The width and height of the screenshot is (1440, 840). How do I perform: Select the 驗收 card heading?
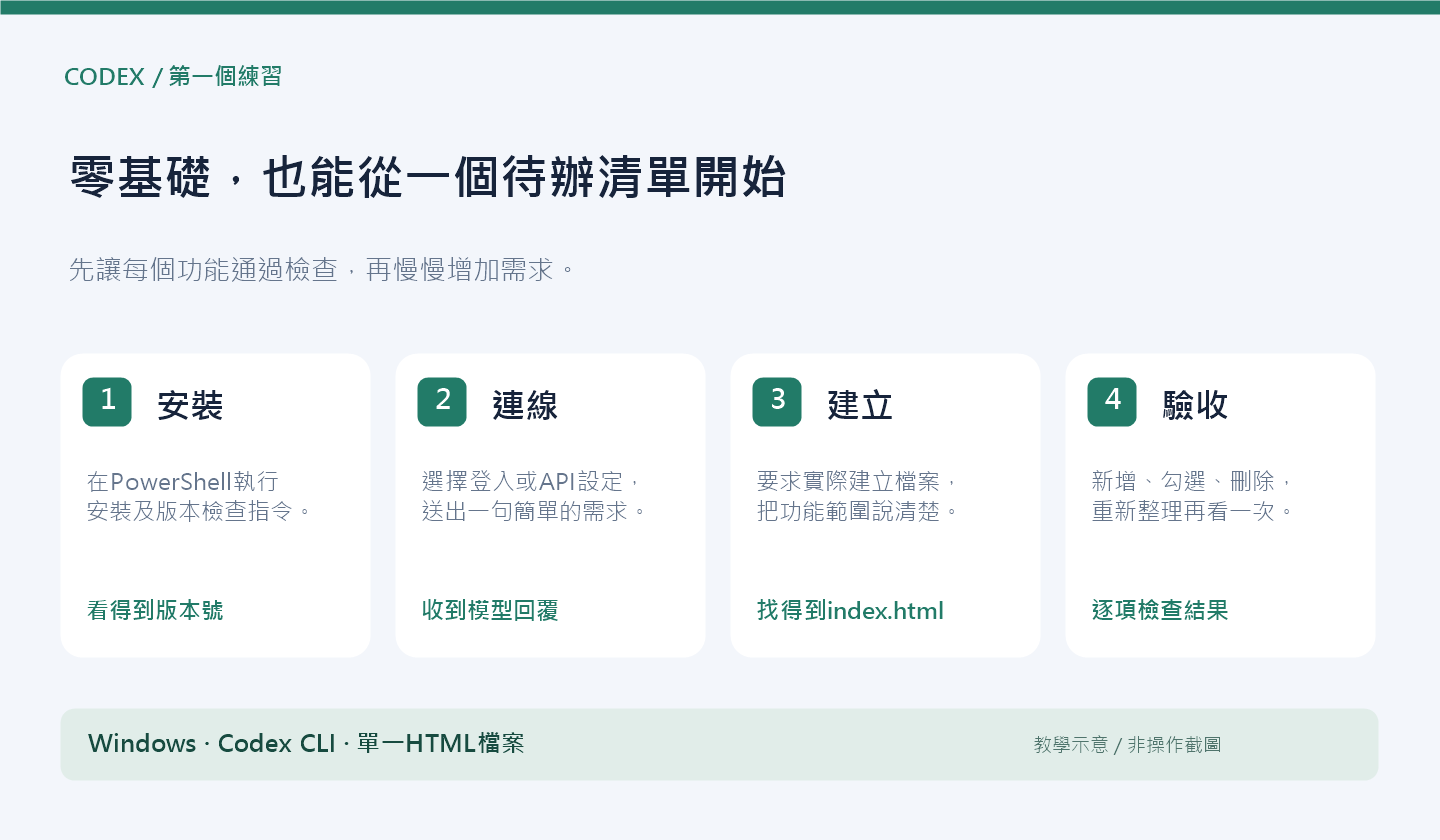(1195, 405)
